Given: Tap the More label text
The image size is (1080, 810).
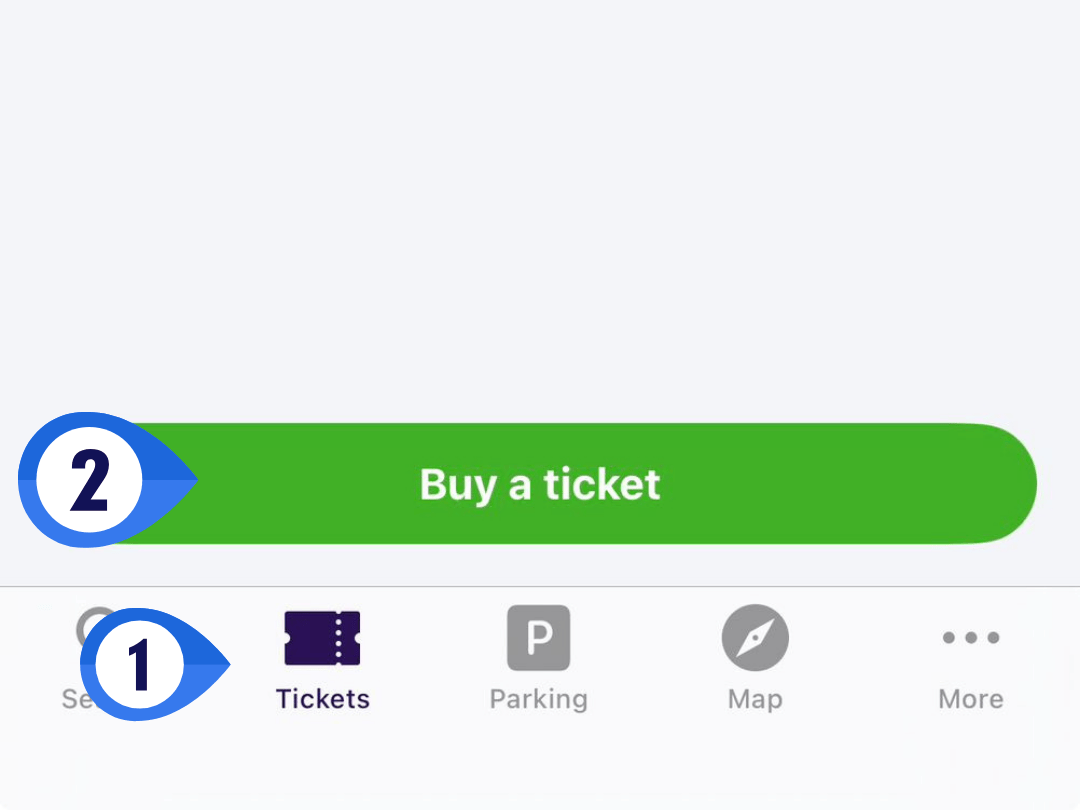Looking at the screenshot, I should pos(970,699).
